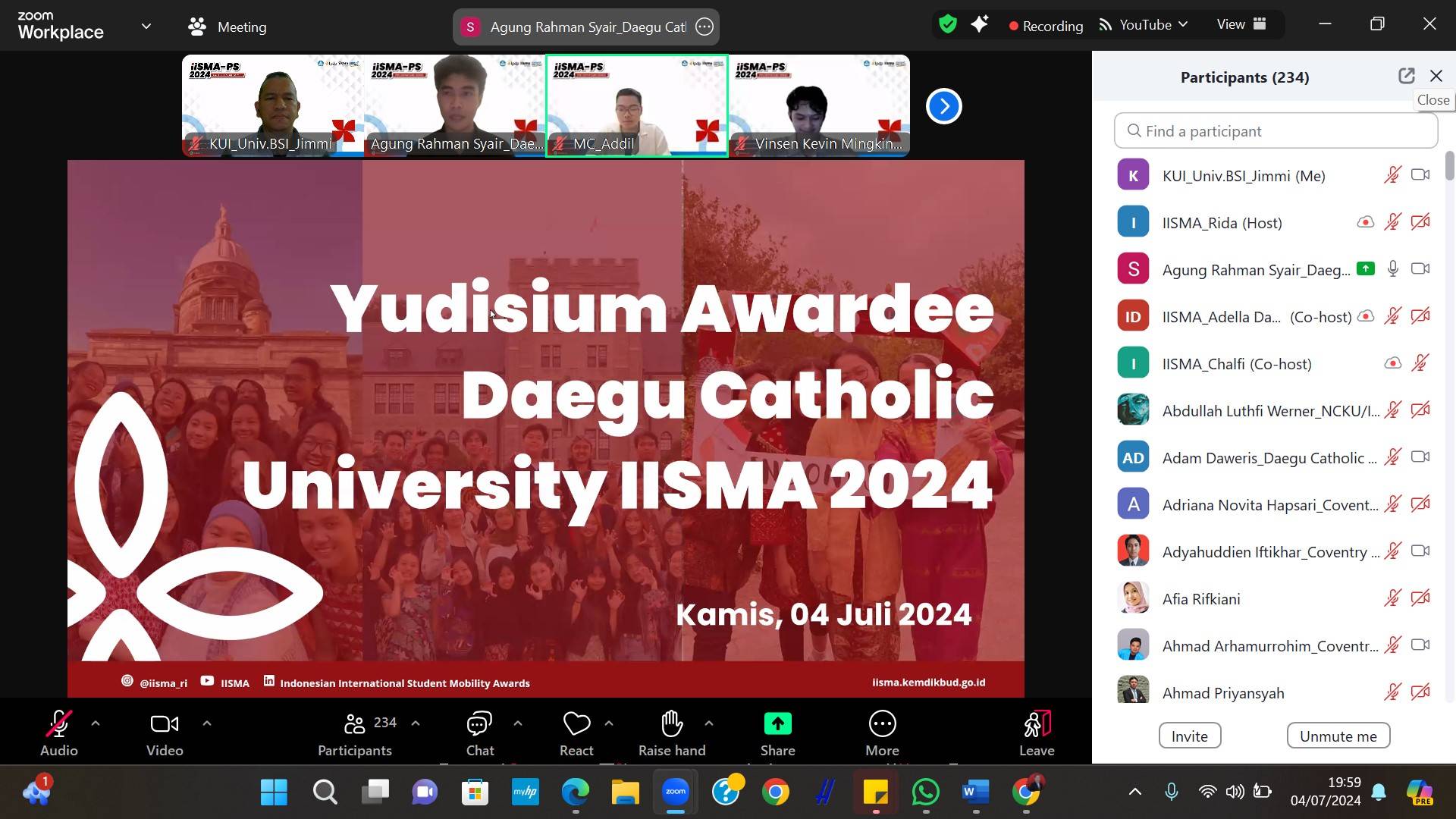Expand the audio options arrow
The image size is (1456, 819).
click(96, 723)
